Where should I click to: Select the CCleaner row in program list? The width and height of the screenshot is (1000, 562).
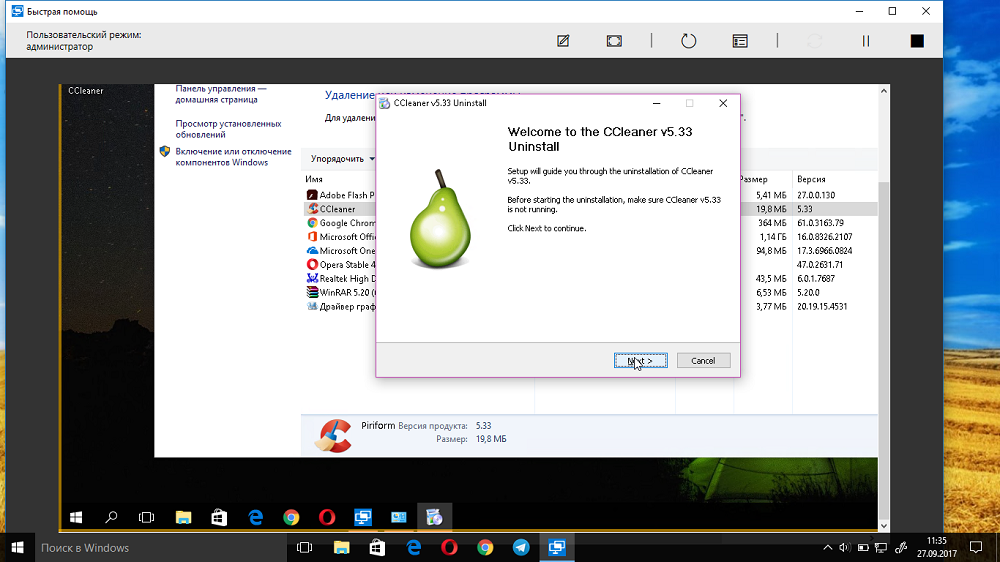coord(339,209)
